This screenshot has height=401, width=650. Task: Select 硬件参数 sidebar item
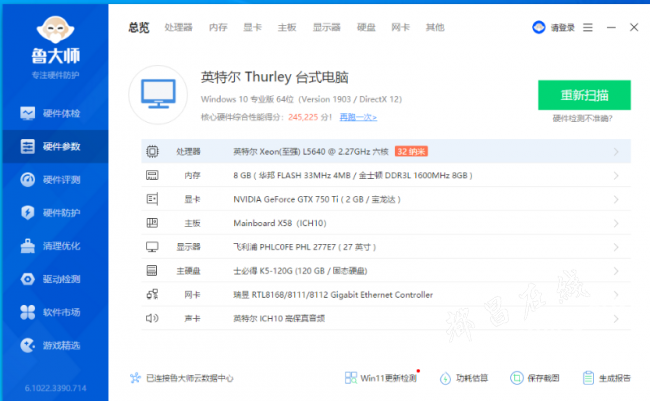(x=55, y=146)
